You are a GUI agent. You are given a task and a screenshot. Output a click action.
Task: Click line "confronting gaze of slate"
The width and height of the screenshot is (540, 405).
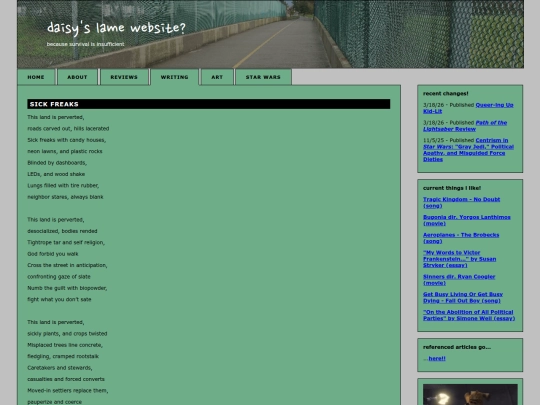click(59, 276)
